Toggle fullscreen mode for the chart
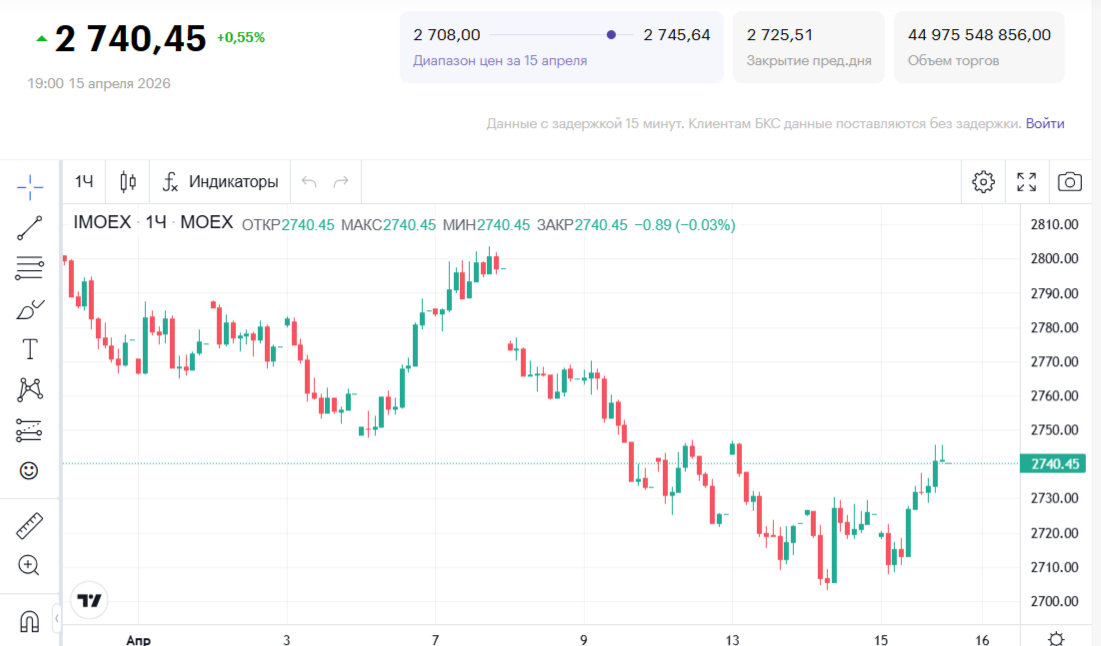This screenshot has height=646, width=1101. (x=1026, y=182)
